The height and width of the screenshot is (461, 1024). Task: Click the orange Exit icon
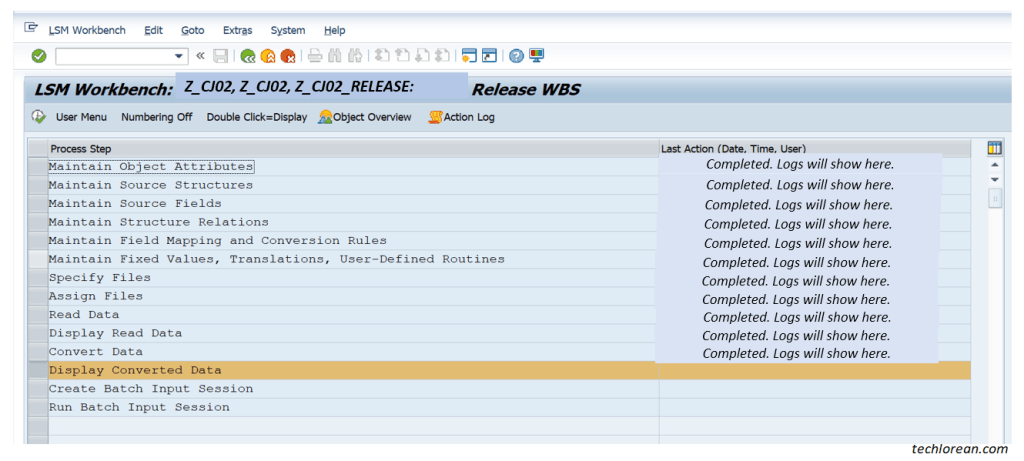pos(268,56)
